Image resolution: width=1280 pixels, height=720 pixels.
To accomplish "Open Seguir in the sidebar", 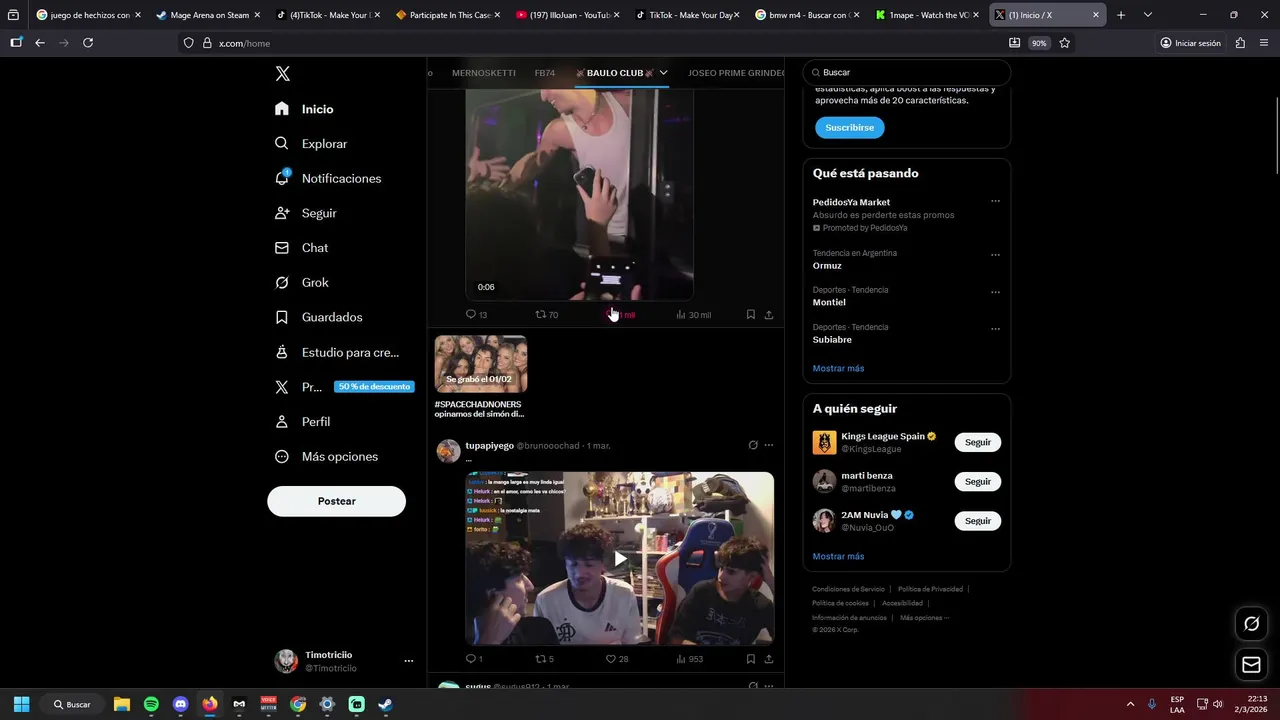I will (306, 213).
